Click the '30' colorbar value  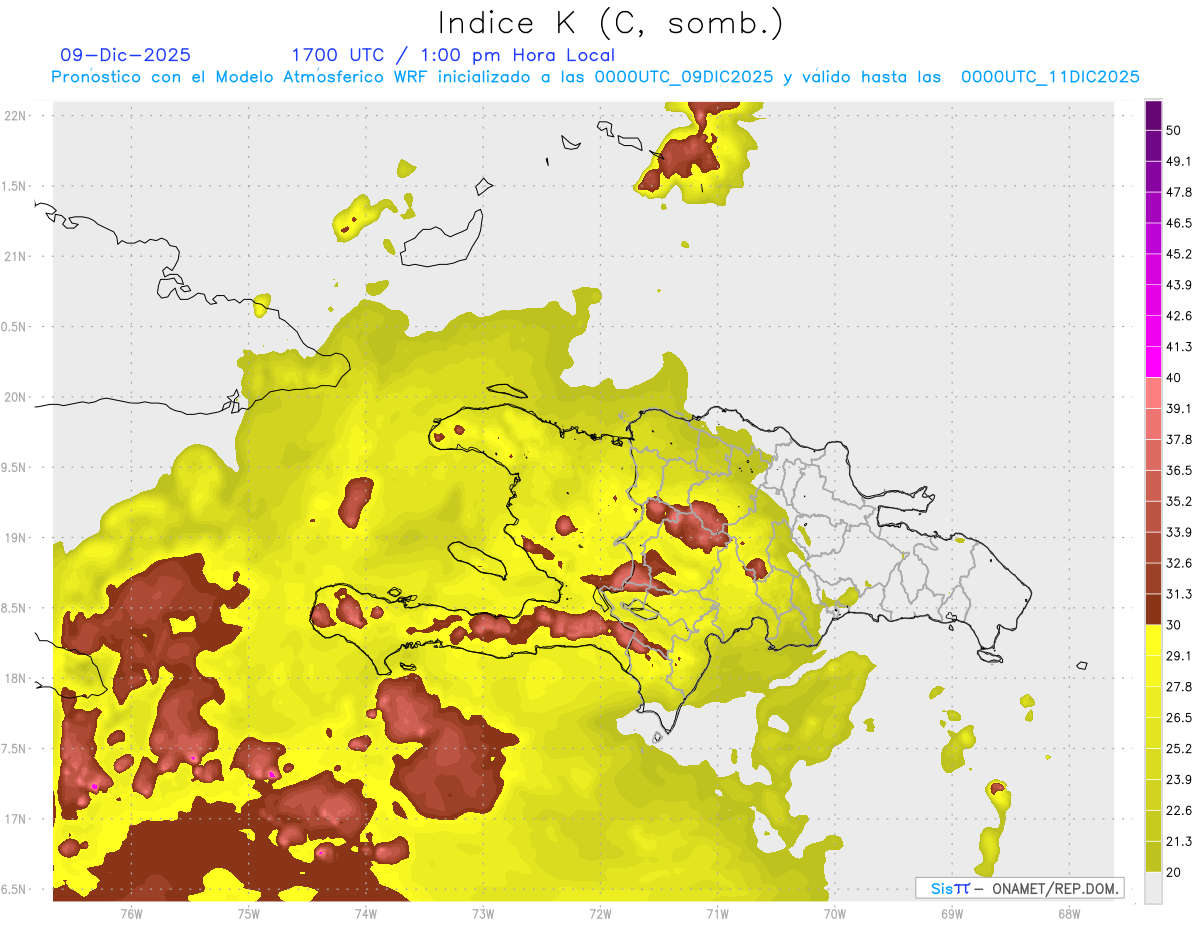(1173, 625)
